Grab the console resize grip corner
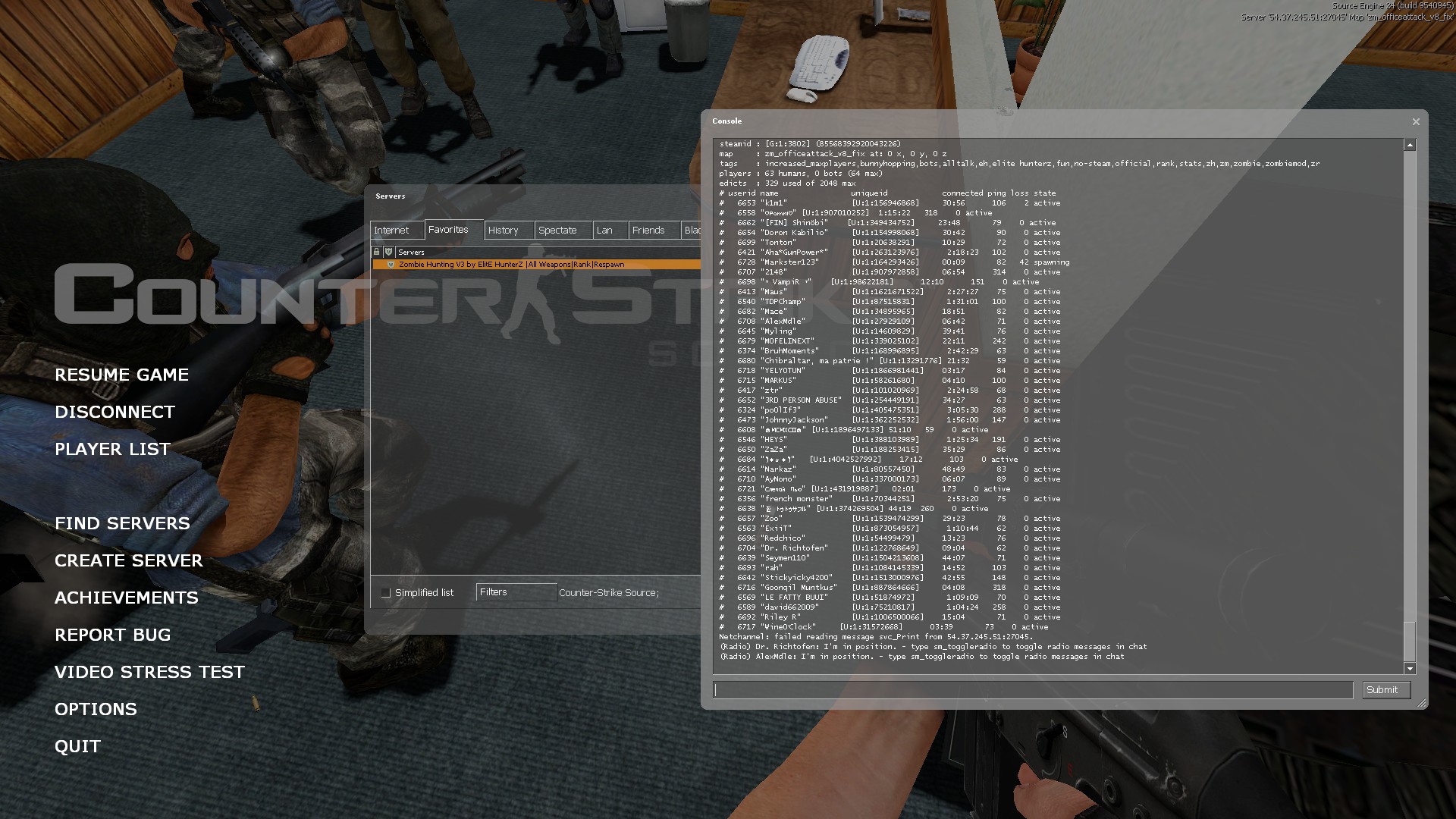This screenshot has width=1456, height=819. click(1422, 704)
